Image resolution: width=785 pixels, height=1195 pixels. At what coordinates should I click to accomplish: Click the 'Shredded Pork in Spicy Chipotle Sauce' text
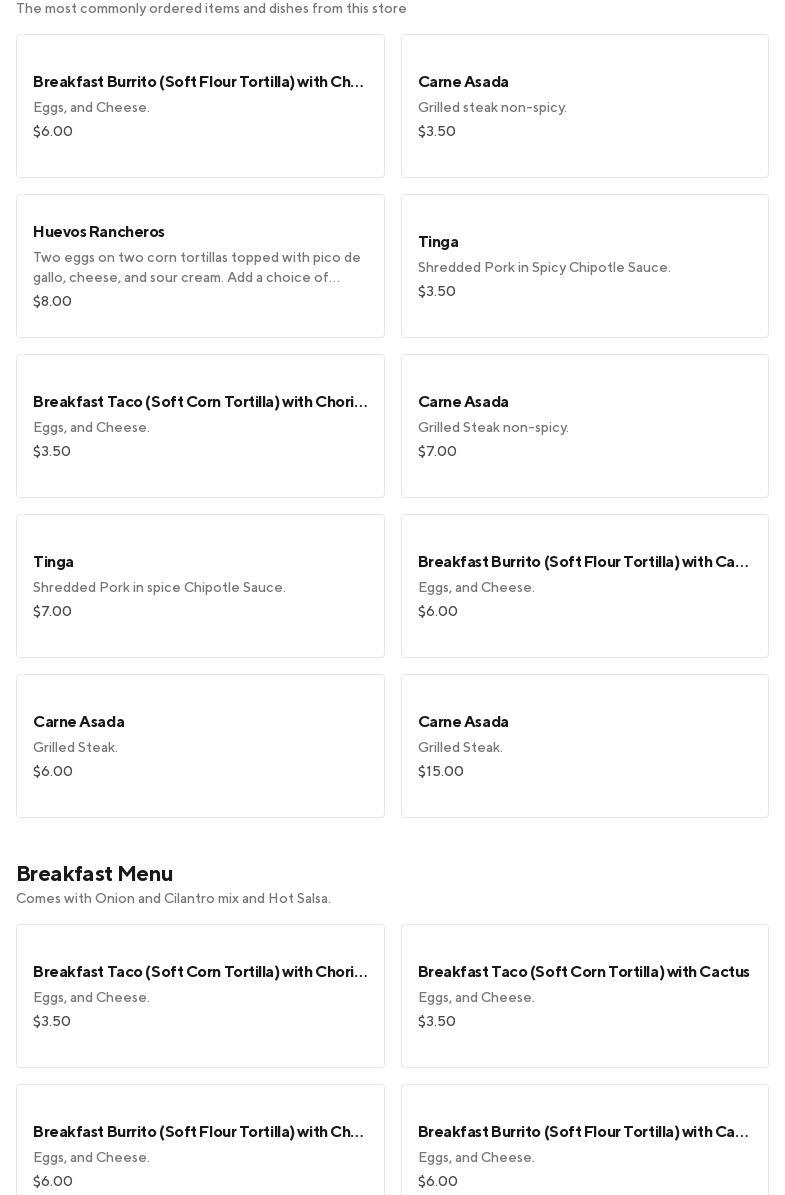pos(544,268)
